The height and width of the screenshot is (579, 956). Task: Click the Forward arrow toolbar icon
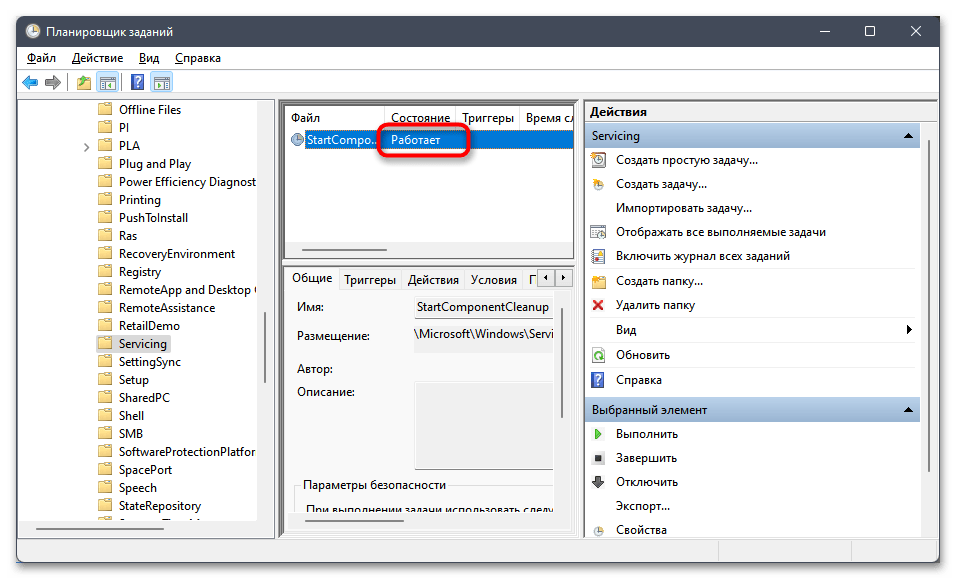pos(53,82)
